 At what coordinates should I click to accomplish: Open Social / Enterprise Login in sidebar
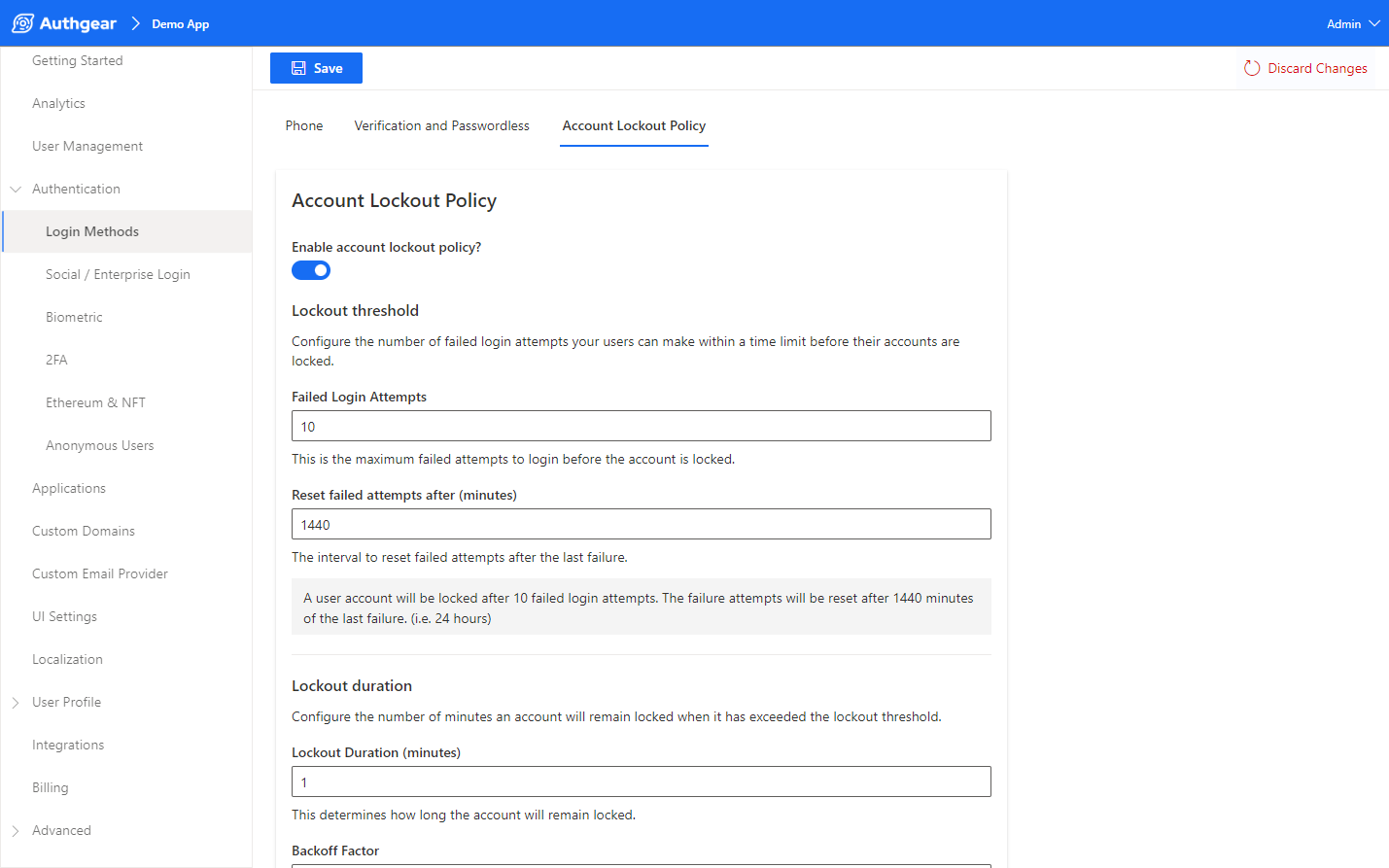point(118,274)
